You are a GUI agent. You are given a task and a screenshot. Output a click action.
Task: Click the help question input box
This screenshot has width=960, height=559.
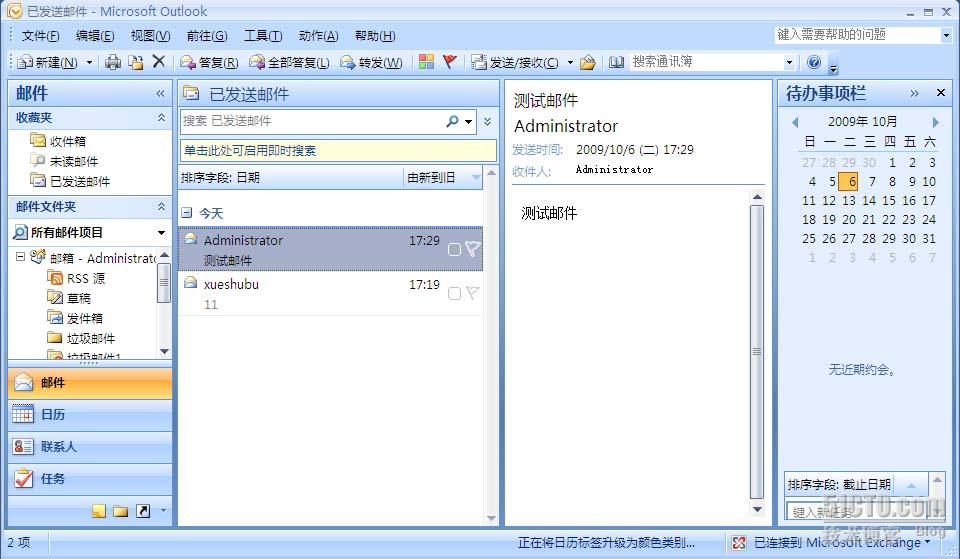857,35
